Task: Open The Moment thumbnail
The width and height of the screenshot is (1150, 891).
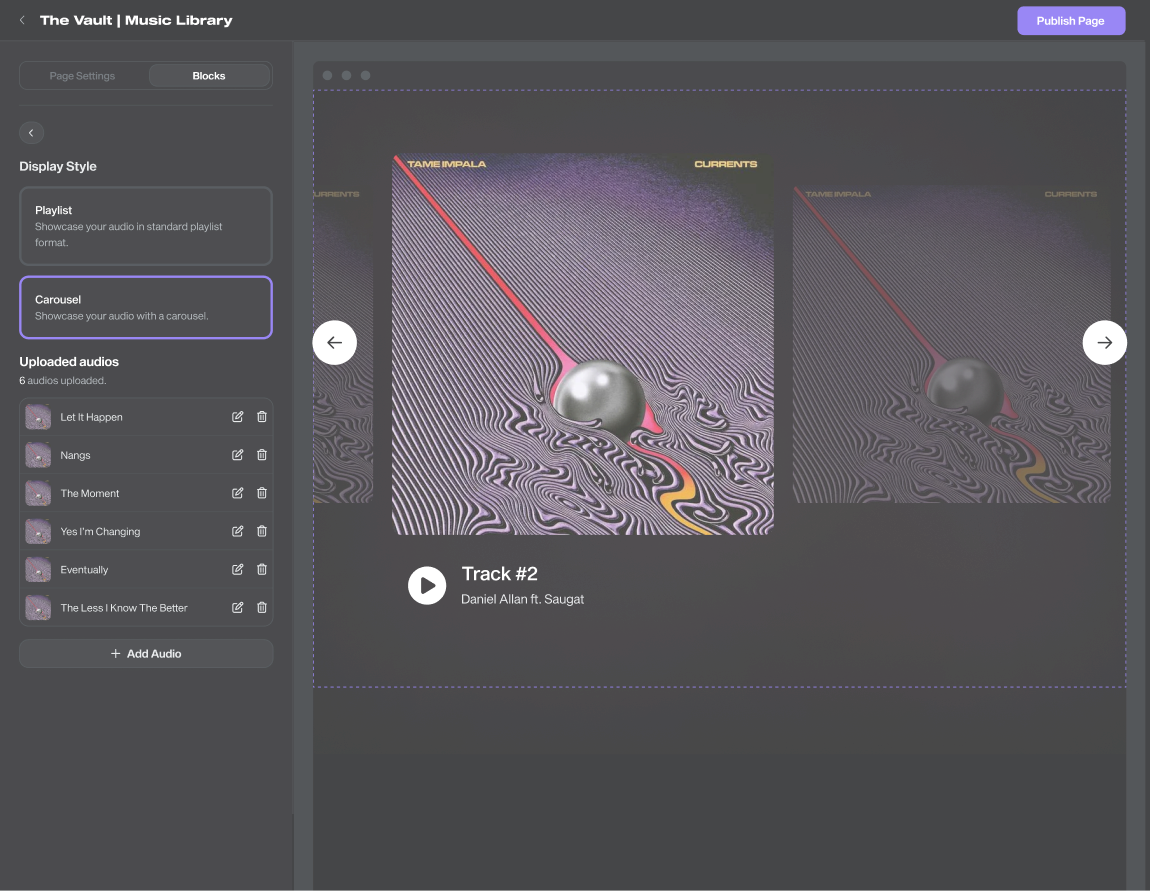Action: point(38,493)
